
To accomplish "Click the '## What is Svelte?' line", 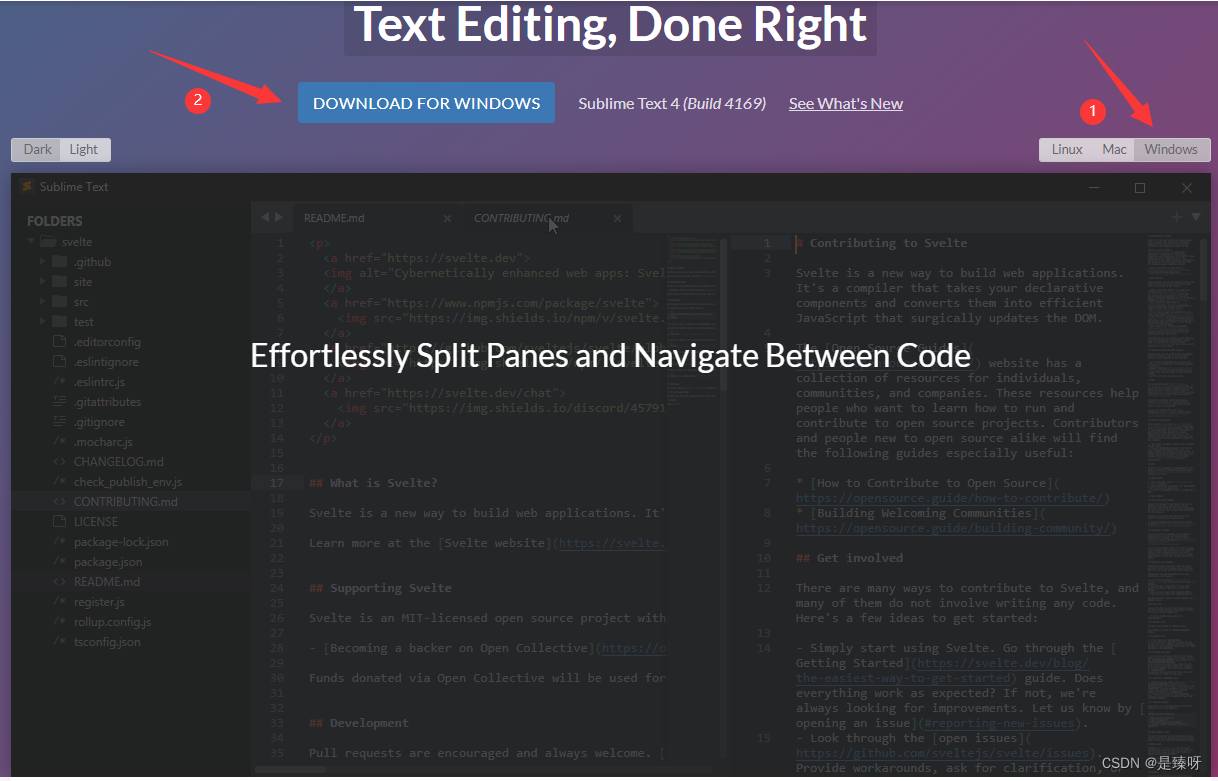I will pos(374,483).
